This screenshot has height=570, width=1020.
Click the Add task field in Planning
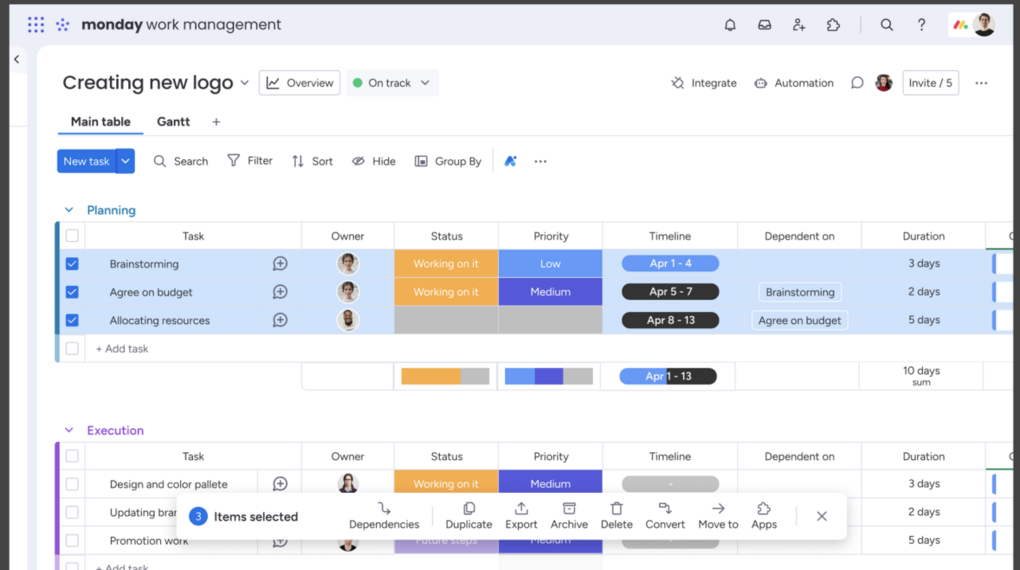click(x=122, y=349)
